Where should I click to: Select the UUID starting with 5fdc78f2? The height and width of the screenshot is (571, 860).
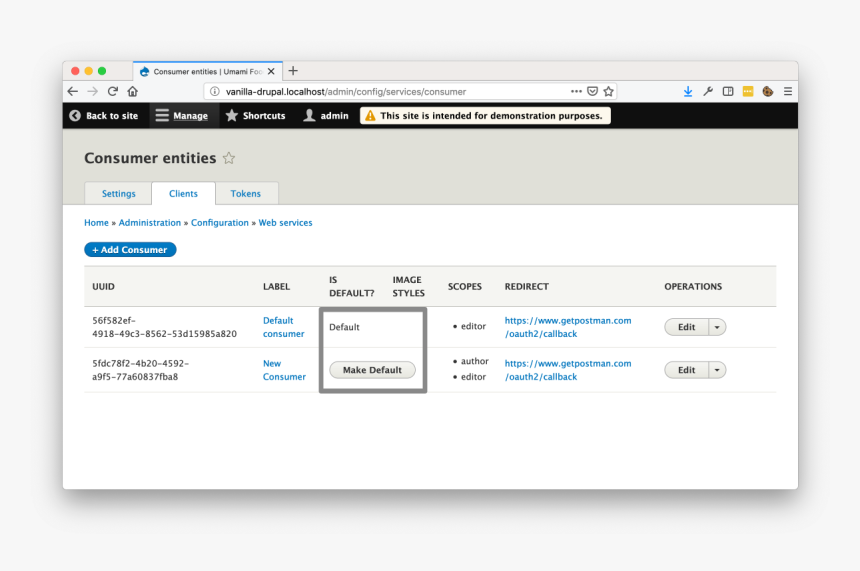[x=140, y=370]
